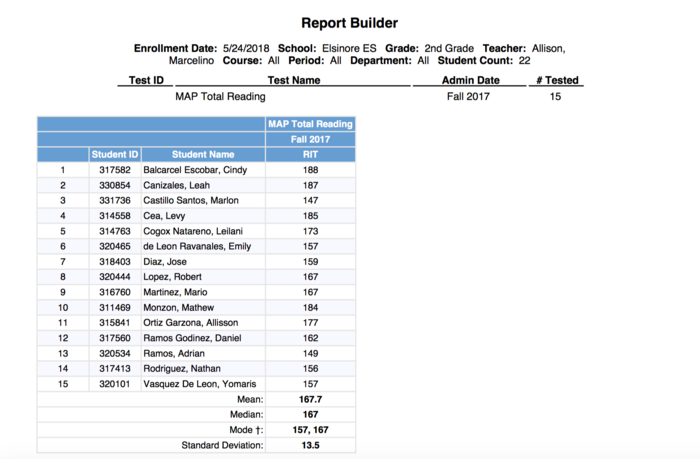Click student ID 330854
Screen dimensions: 700x459
(115, 185)
